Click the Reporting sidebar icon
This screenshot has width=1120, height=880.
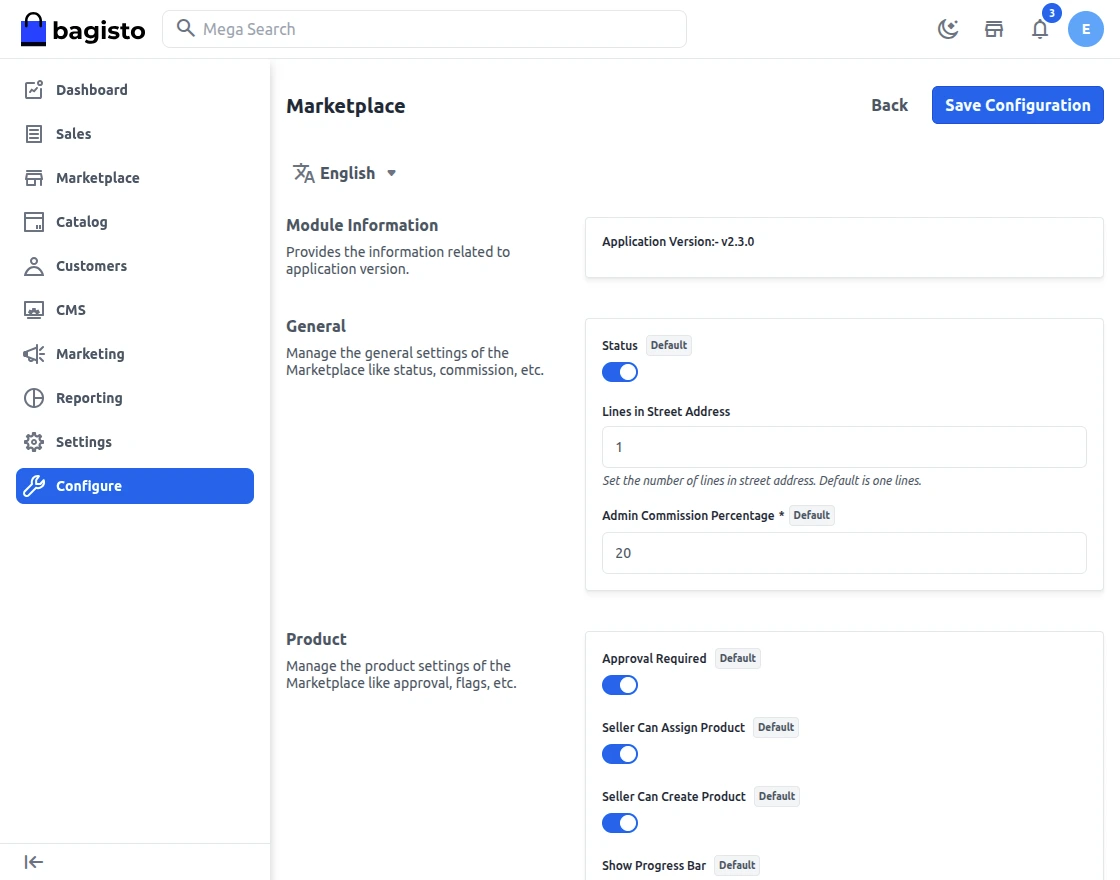click(33, 397)
